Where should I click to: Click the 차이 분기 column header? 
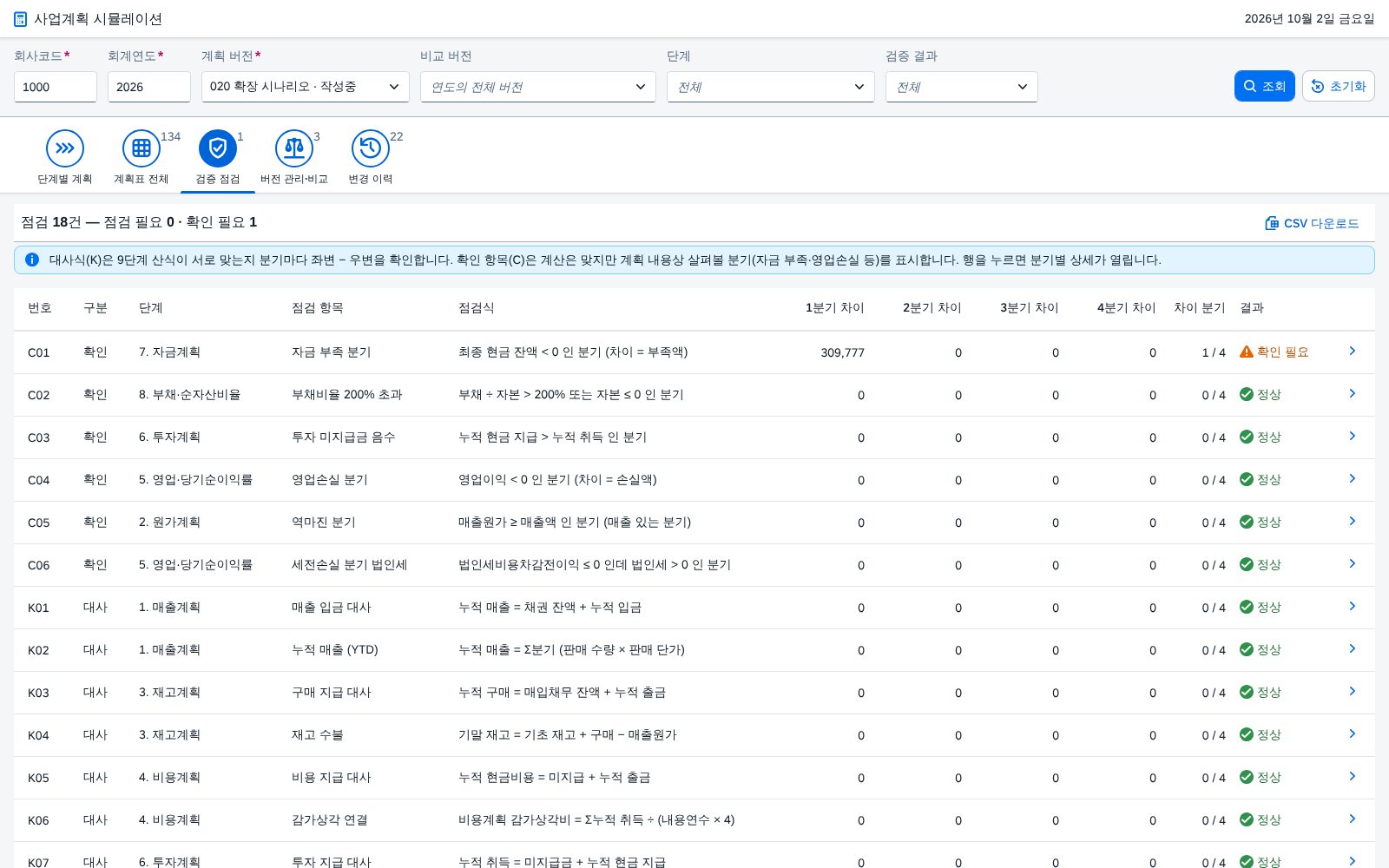pos(1200,308)
